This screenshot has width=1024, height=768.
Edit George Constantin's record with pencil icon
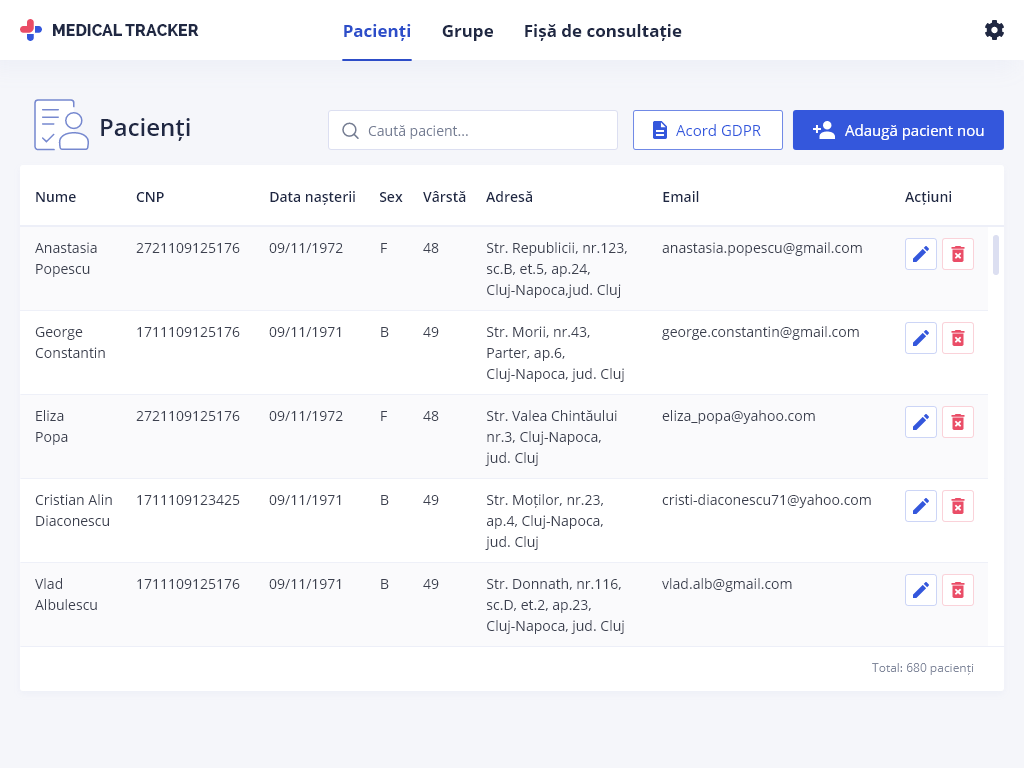(x=921, y=338)
